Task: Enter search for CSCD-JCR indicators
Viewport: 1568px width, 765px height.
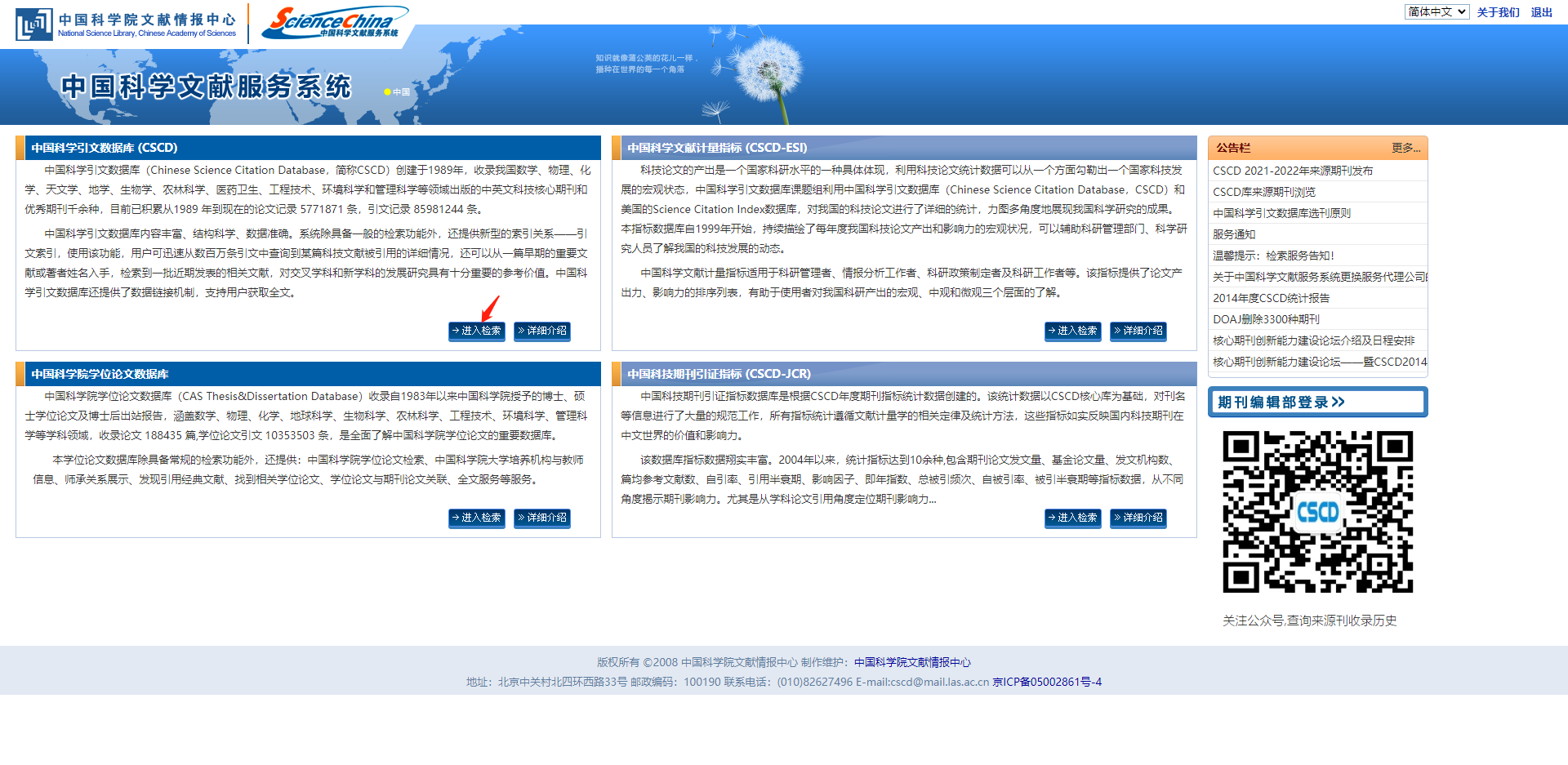Action: (1072, 518)
